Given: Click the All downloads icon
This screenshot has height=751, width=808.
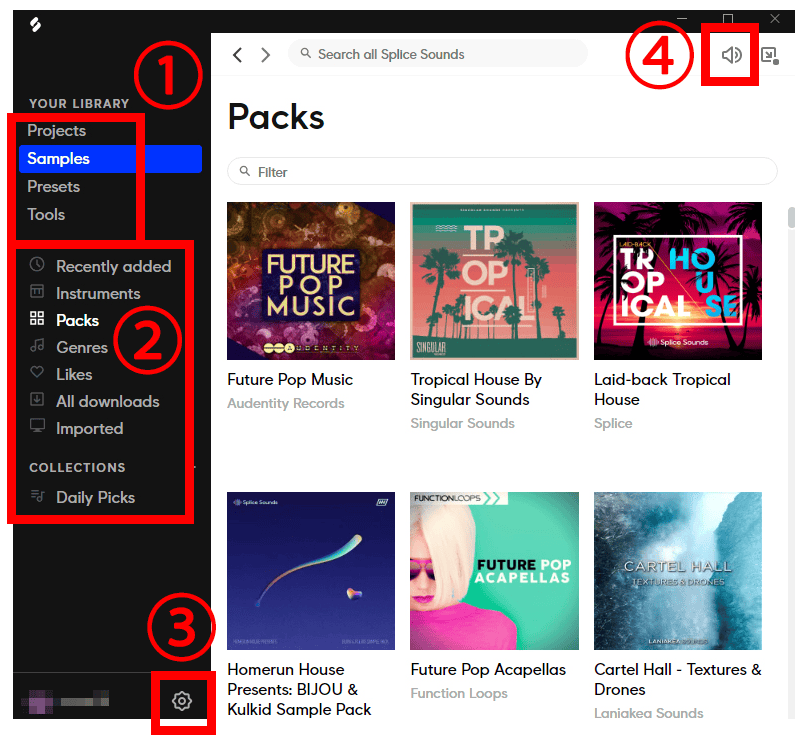Looking at the screenshot, I should coord(37,399).
